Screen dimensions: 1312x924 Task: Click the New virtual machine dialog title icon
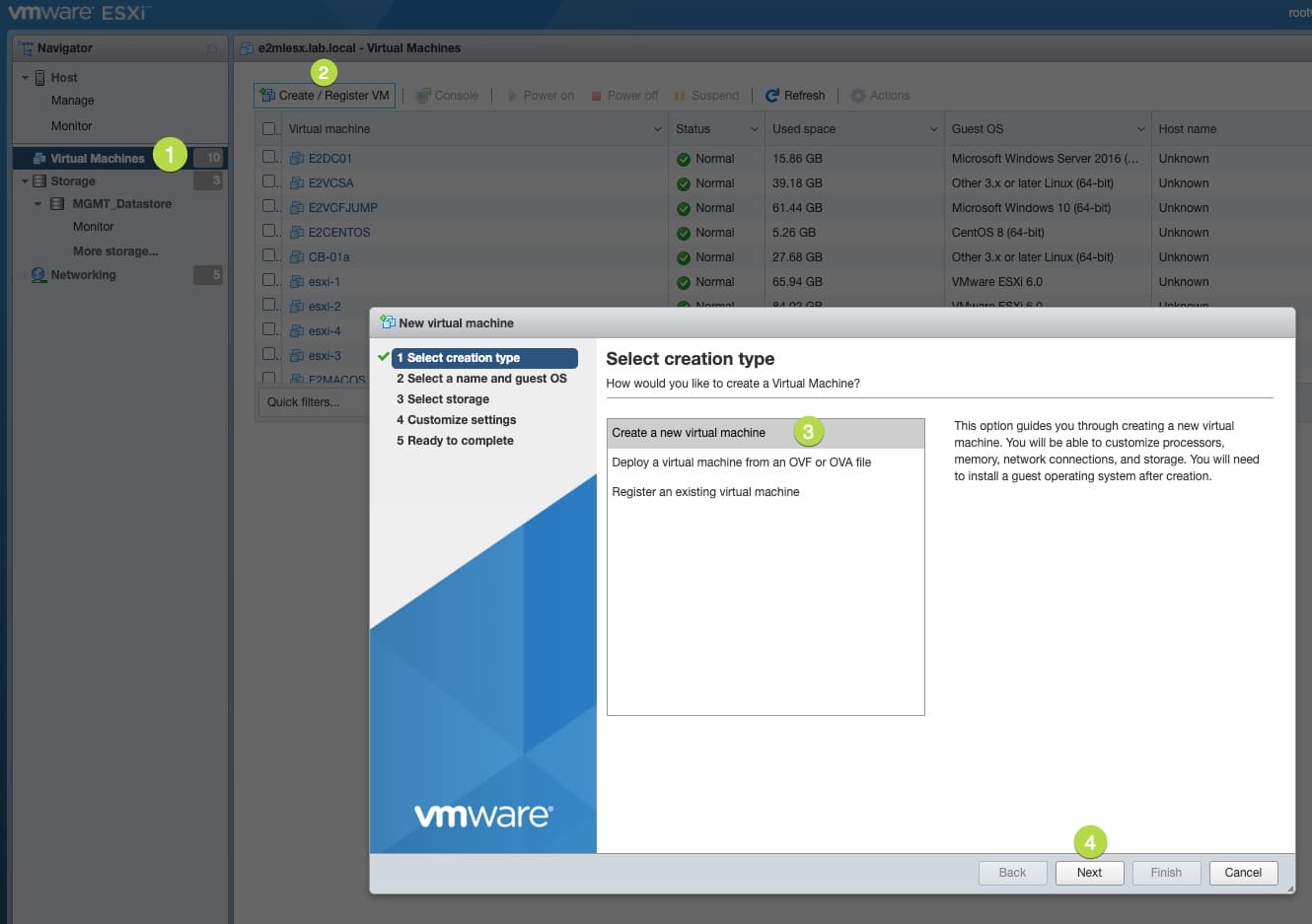pyautogui.click(x=388, y=322)
